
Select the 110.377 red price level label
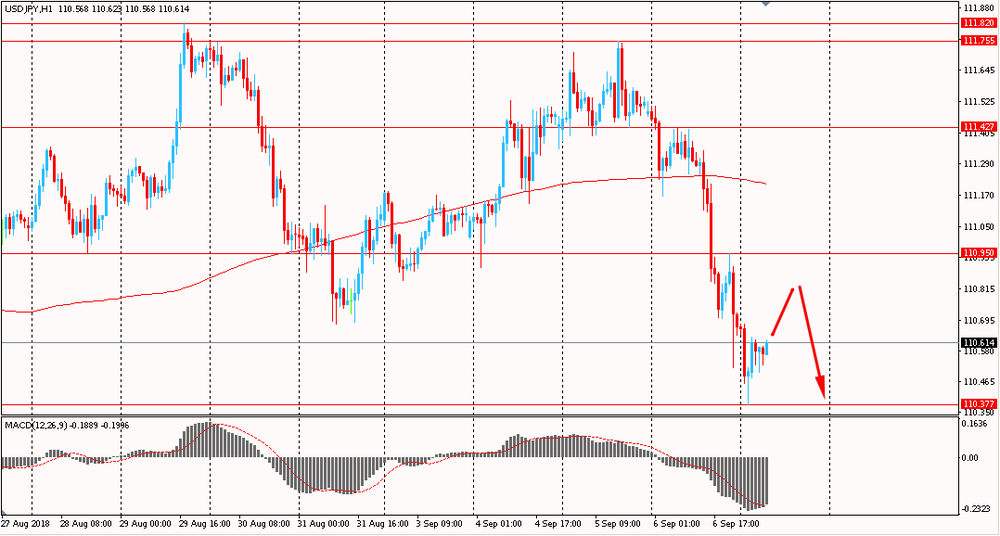pos(979,404)
